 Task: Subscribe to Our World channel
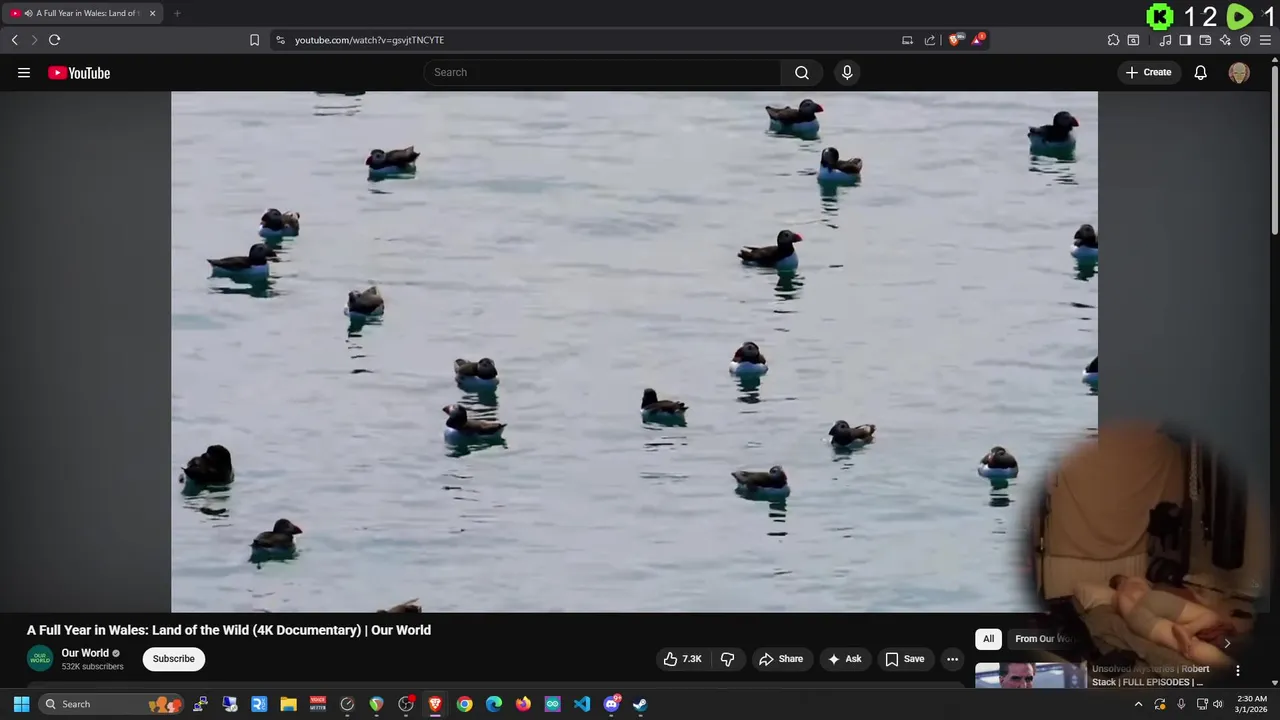click(x=173, y=659)
